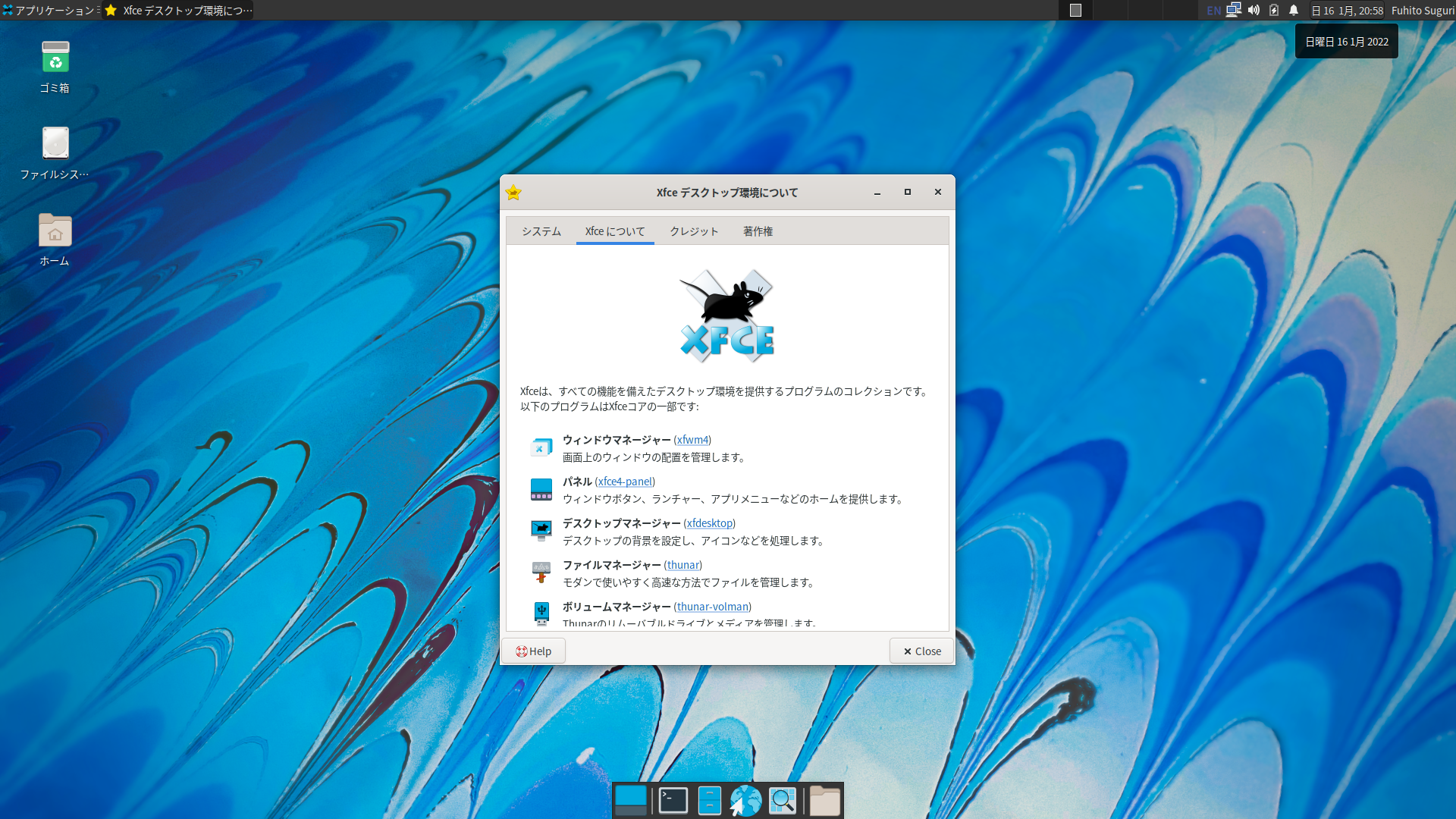The image size is (1456, 819).
Task: Open the 著作権 tab
Action: 758,231
